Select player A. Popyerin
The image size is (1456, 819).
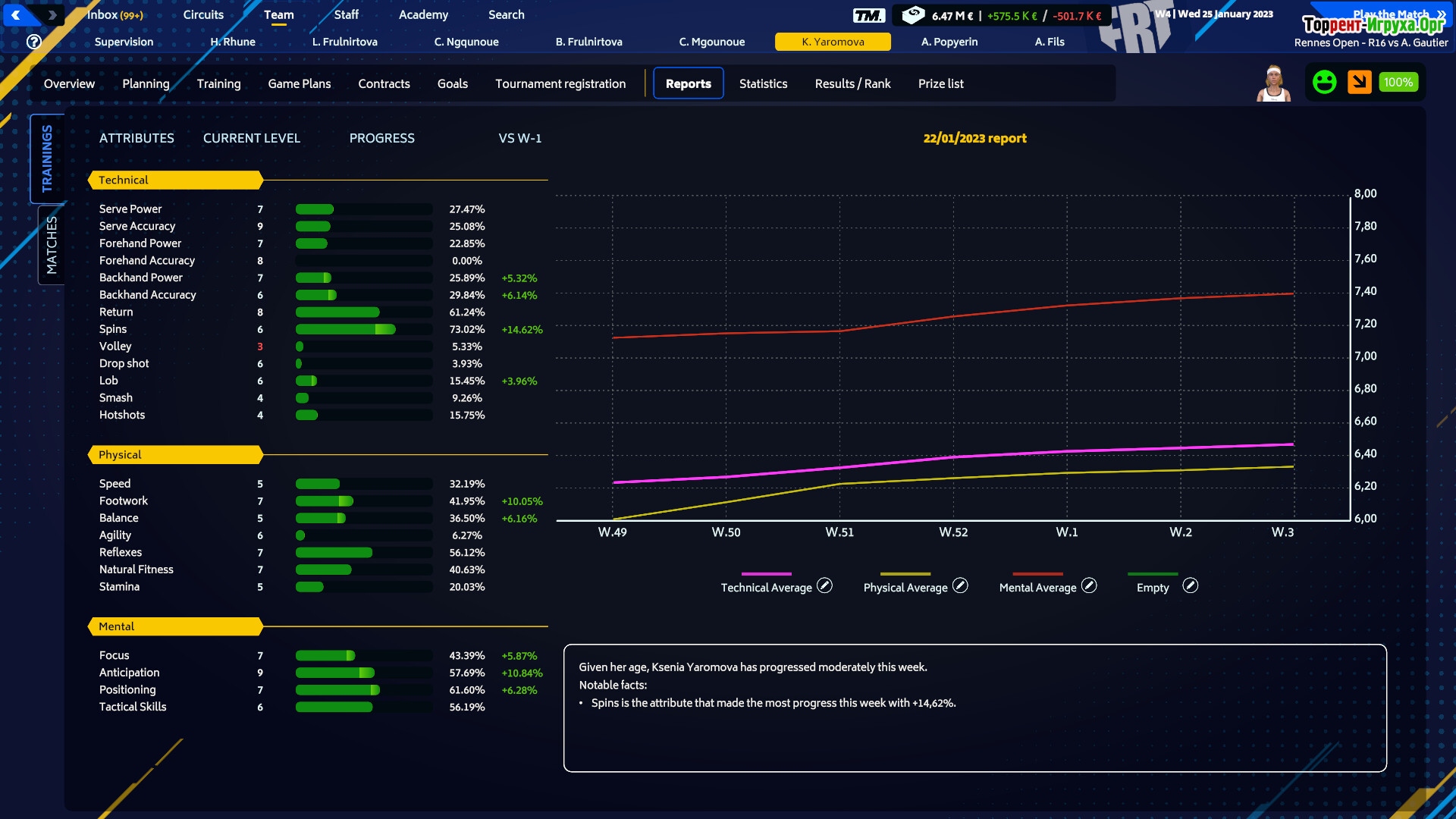click(949, 42)
